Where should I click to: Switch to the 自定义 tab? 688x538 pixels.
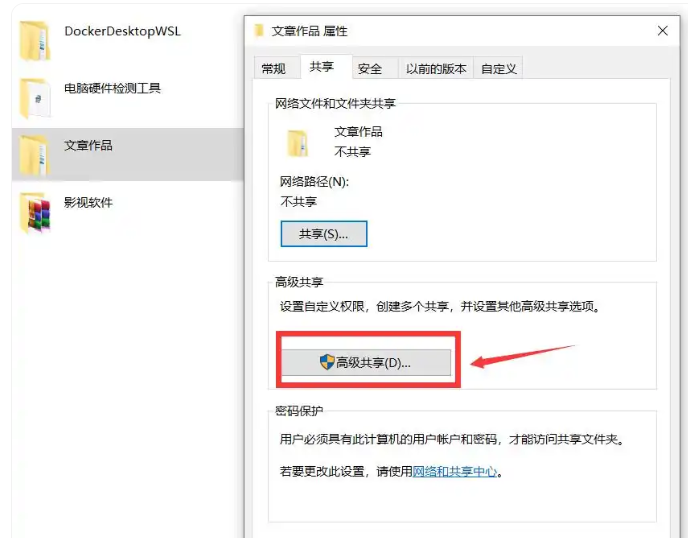point(498,68)
